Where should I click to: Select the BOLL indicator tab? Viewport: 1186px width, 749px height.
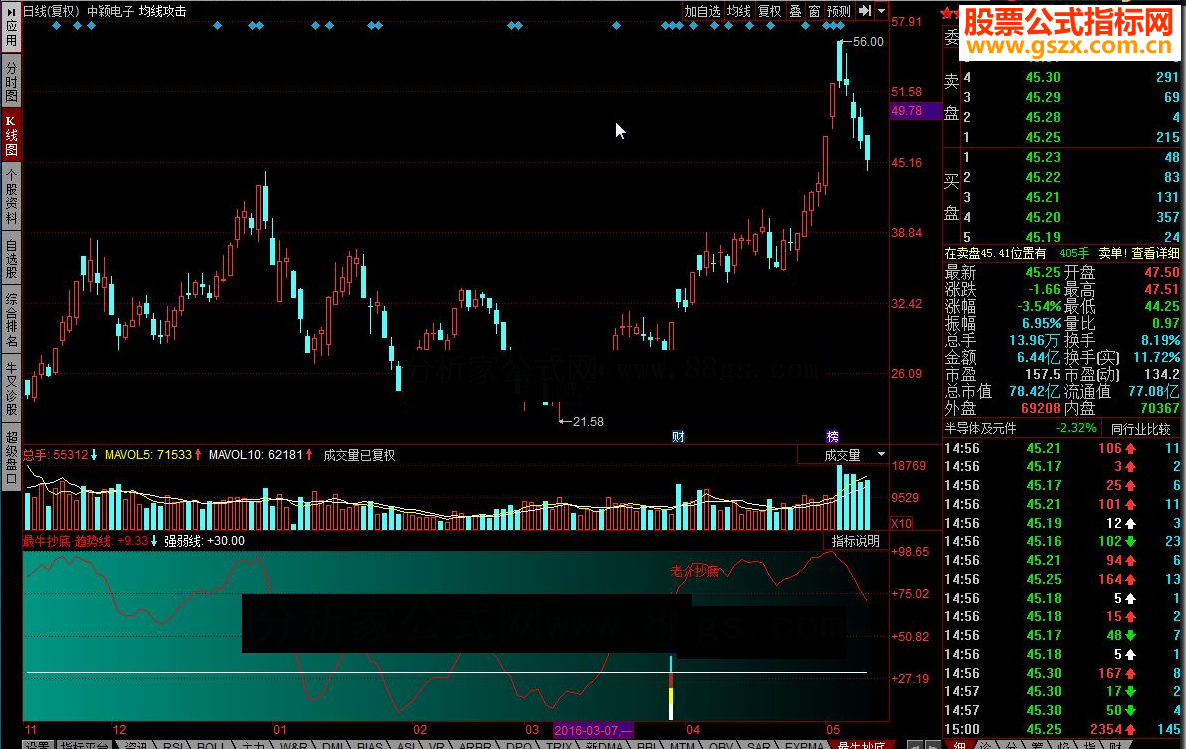(211, 744)
